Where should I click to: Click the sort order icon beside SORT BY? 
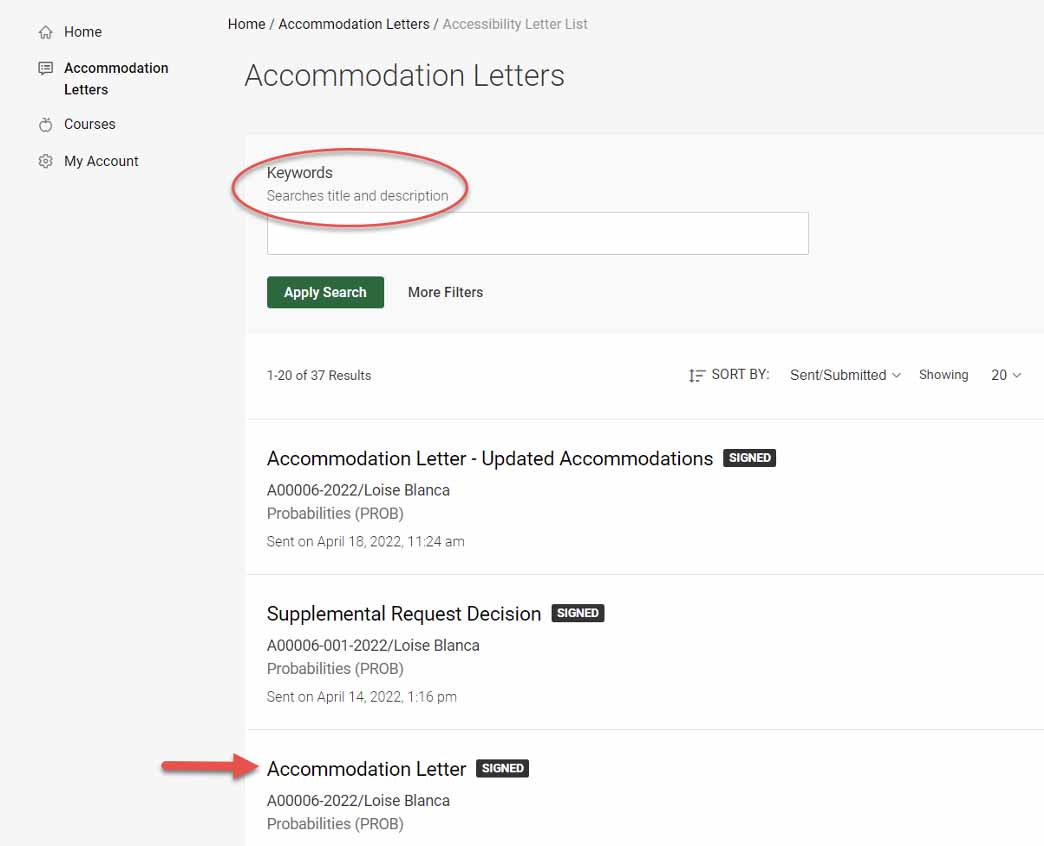[696, 376]
